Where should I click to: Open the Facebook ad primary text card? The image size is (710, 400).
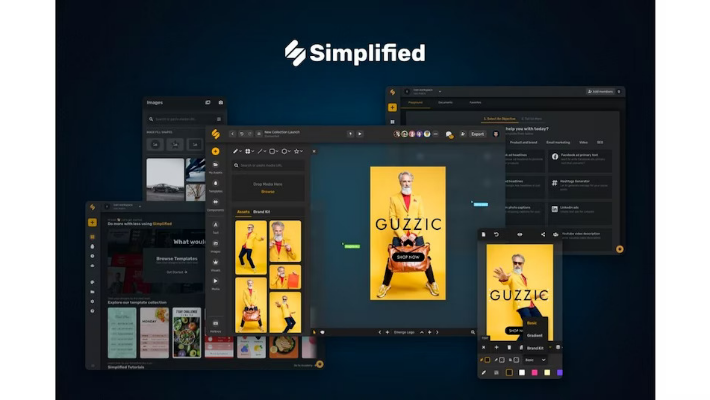(x=580, y=159)
